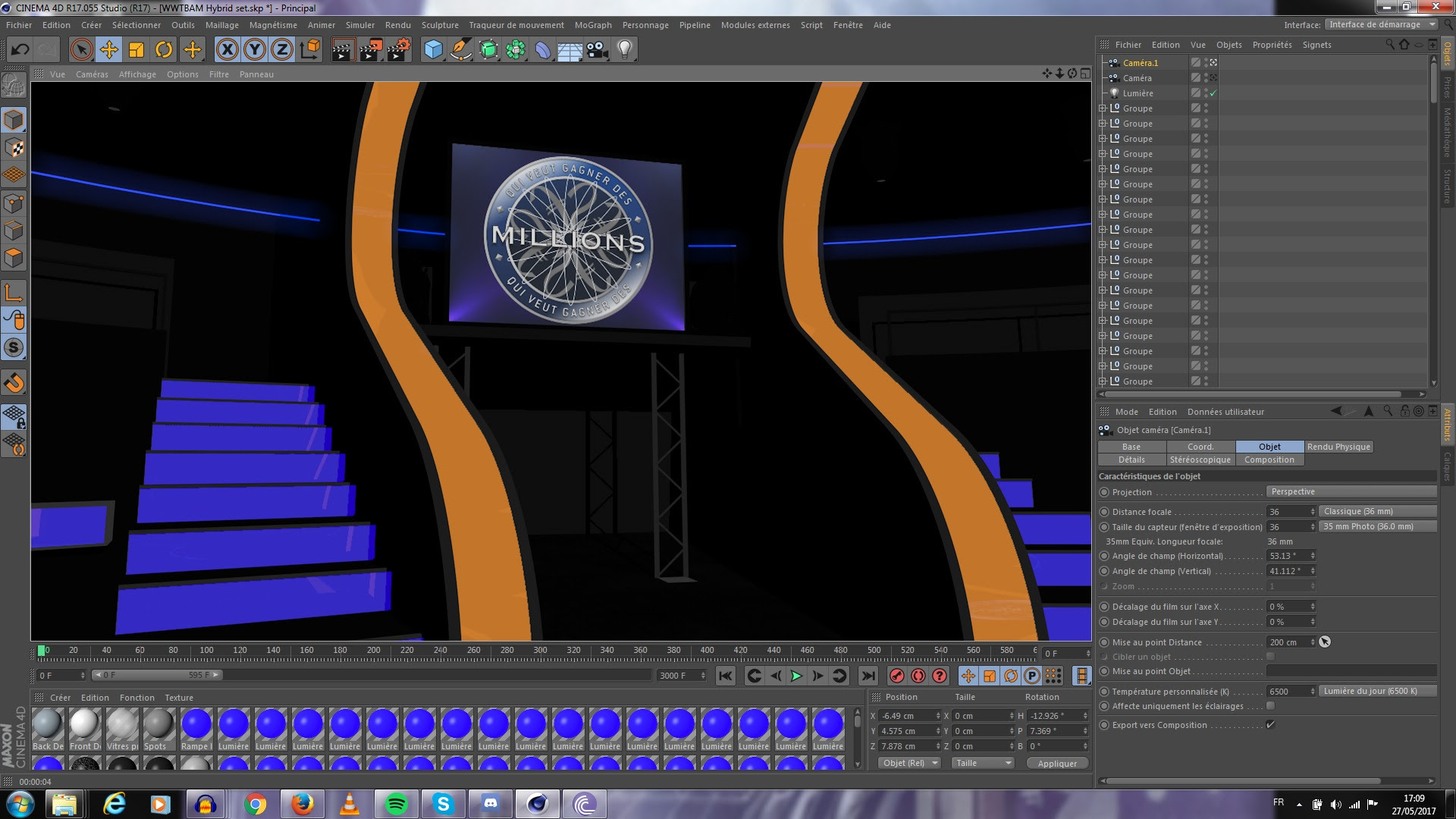Select the 'Back De' material thumbnail
This screenshot has width=1456, height=819.
(x=48, y=725)
